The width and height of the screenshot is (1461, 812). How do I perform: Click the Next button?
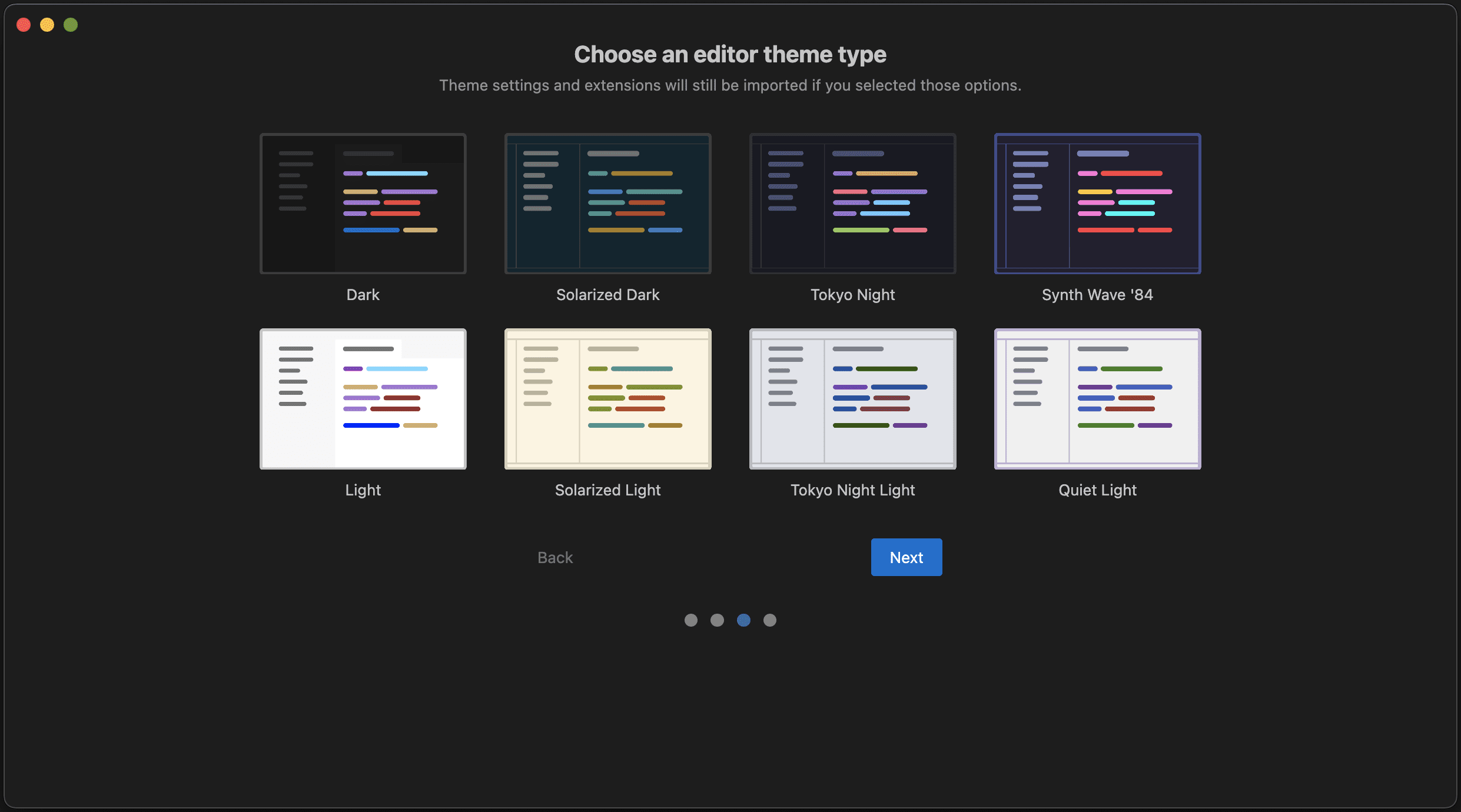click(x=906, y=557)
